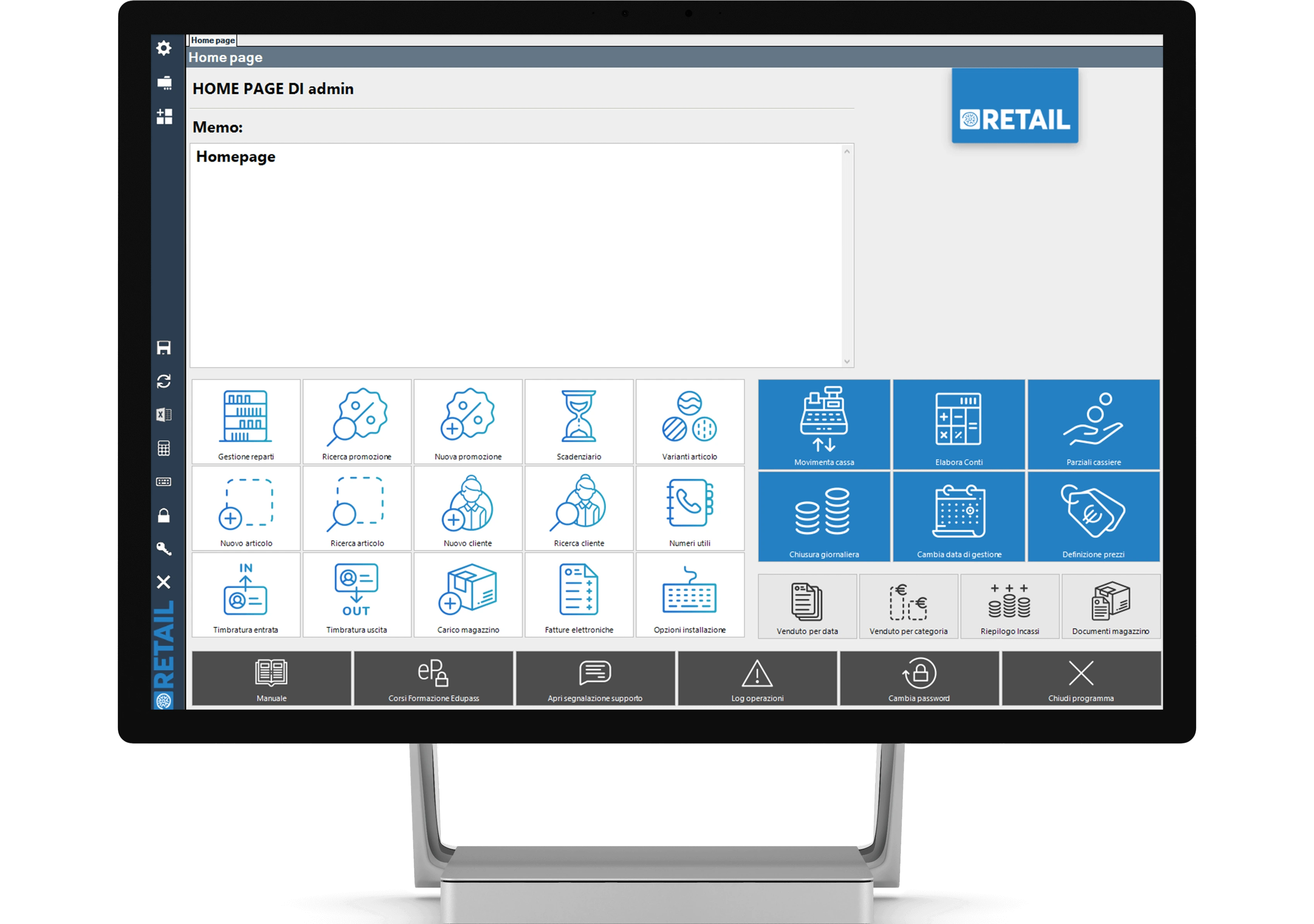Click the refresh arrows sidebar icon
The width and height of the screenshot is (1314, 924).
[164, 381]
